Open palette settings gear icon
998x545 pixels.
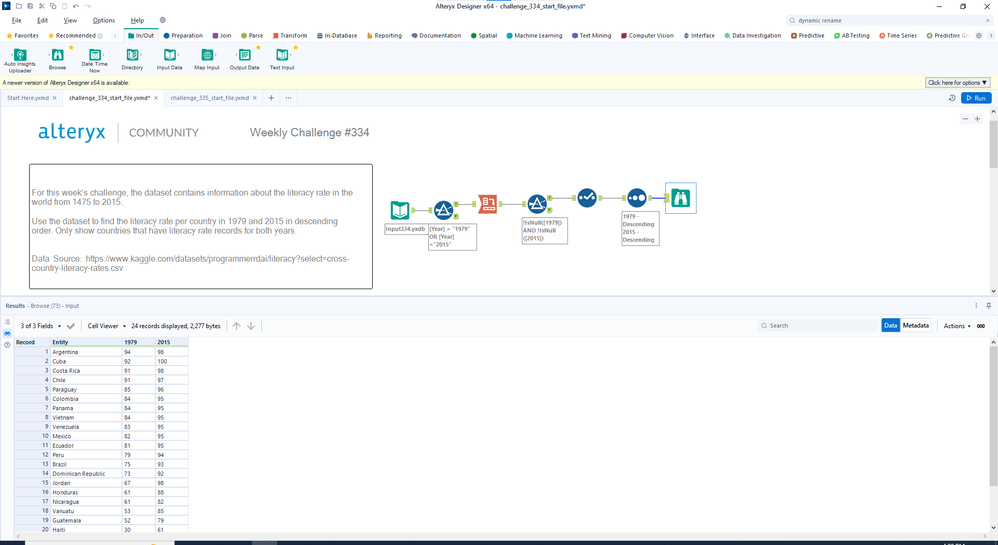coord(979,36)
